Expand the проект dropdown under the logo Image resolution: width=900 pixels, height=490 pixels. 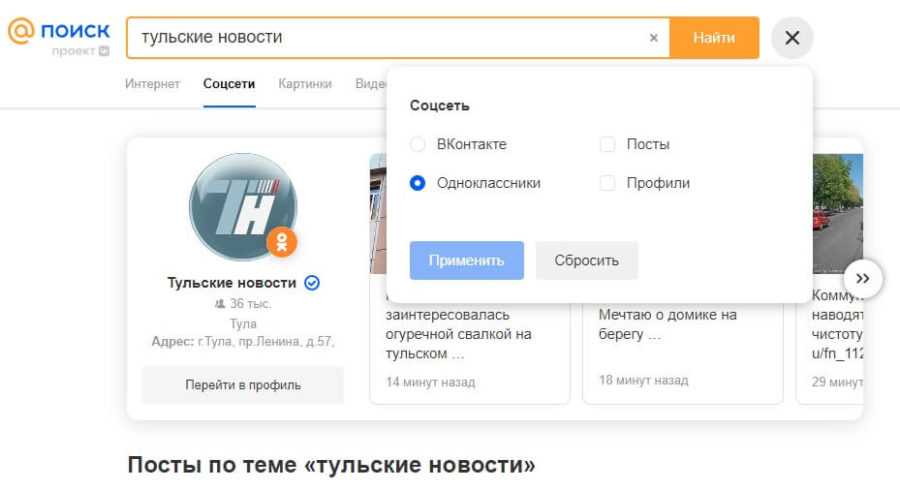pyautogui.click(x=104, y=51)
